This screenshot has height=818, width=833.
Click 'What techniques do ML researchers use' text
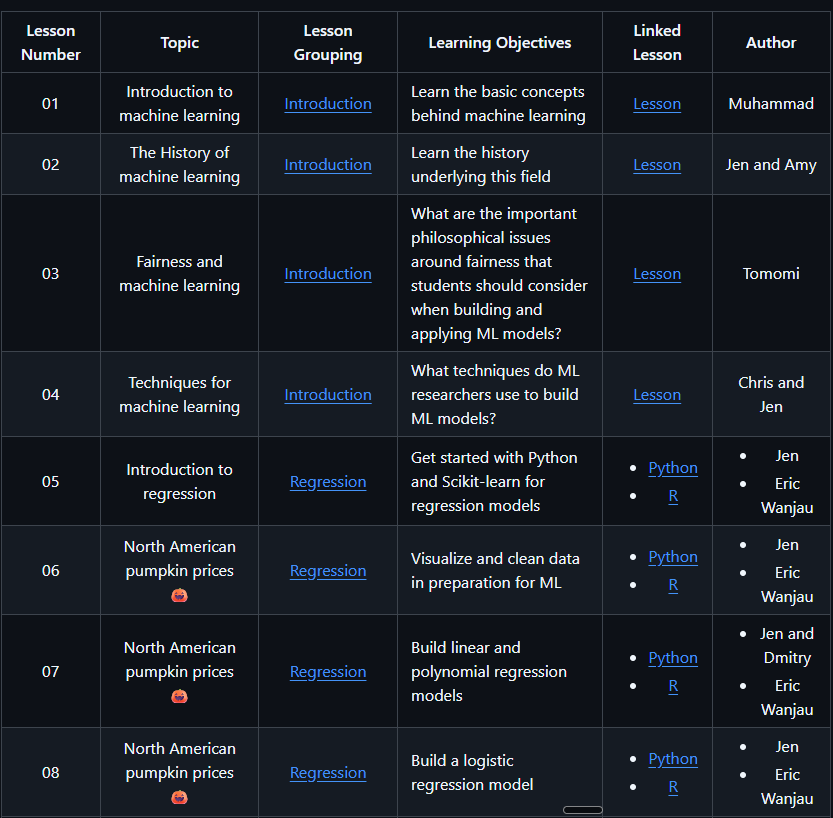[x=495, y=395]
